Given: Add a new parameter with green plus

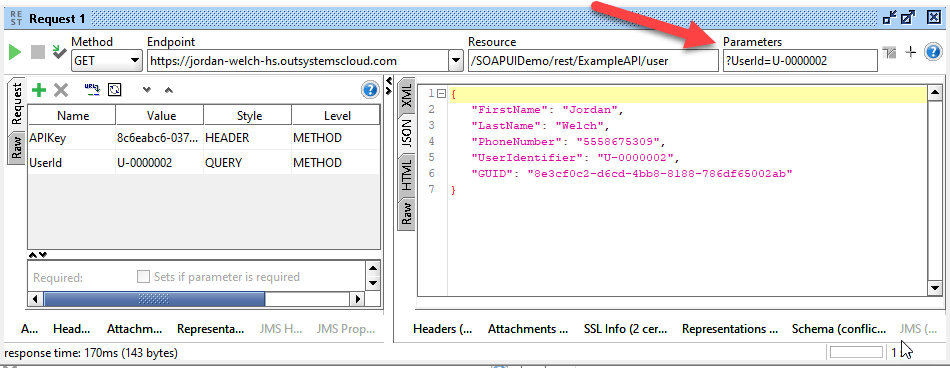Looking at the screenshot, I should (x=39, y=90).
